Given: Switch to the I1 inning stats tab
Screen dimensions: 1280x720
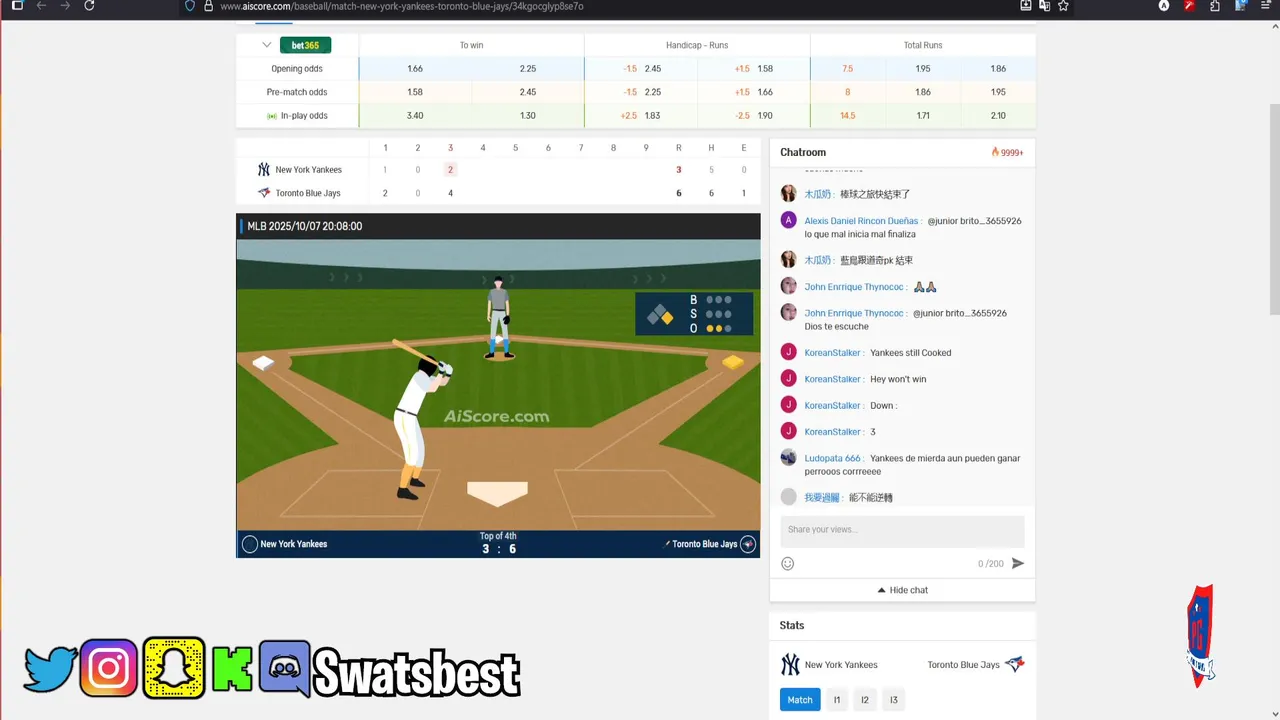Looking at the screenshot, I should coord(837,700).
